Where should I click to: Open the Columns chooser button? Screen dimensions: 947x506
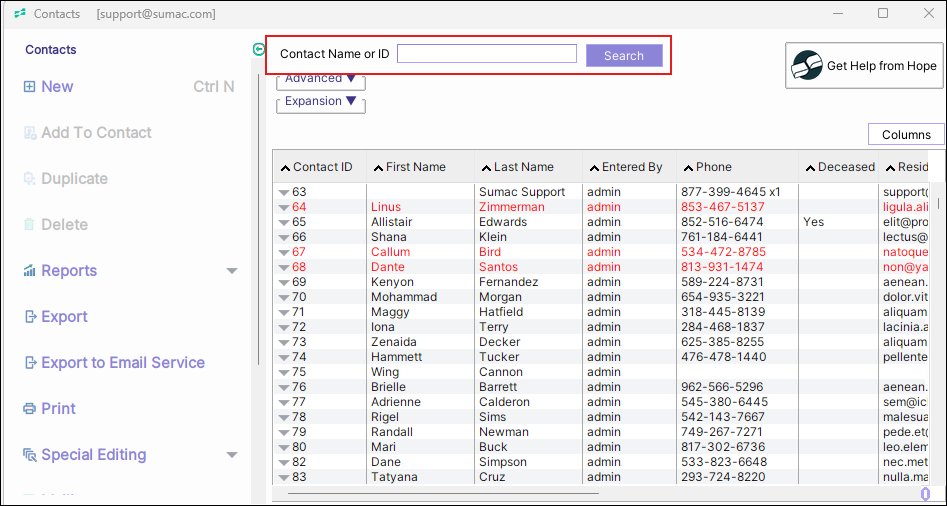tap(905, 135)
